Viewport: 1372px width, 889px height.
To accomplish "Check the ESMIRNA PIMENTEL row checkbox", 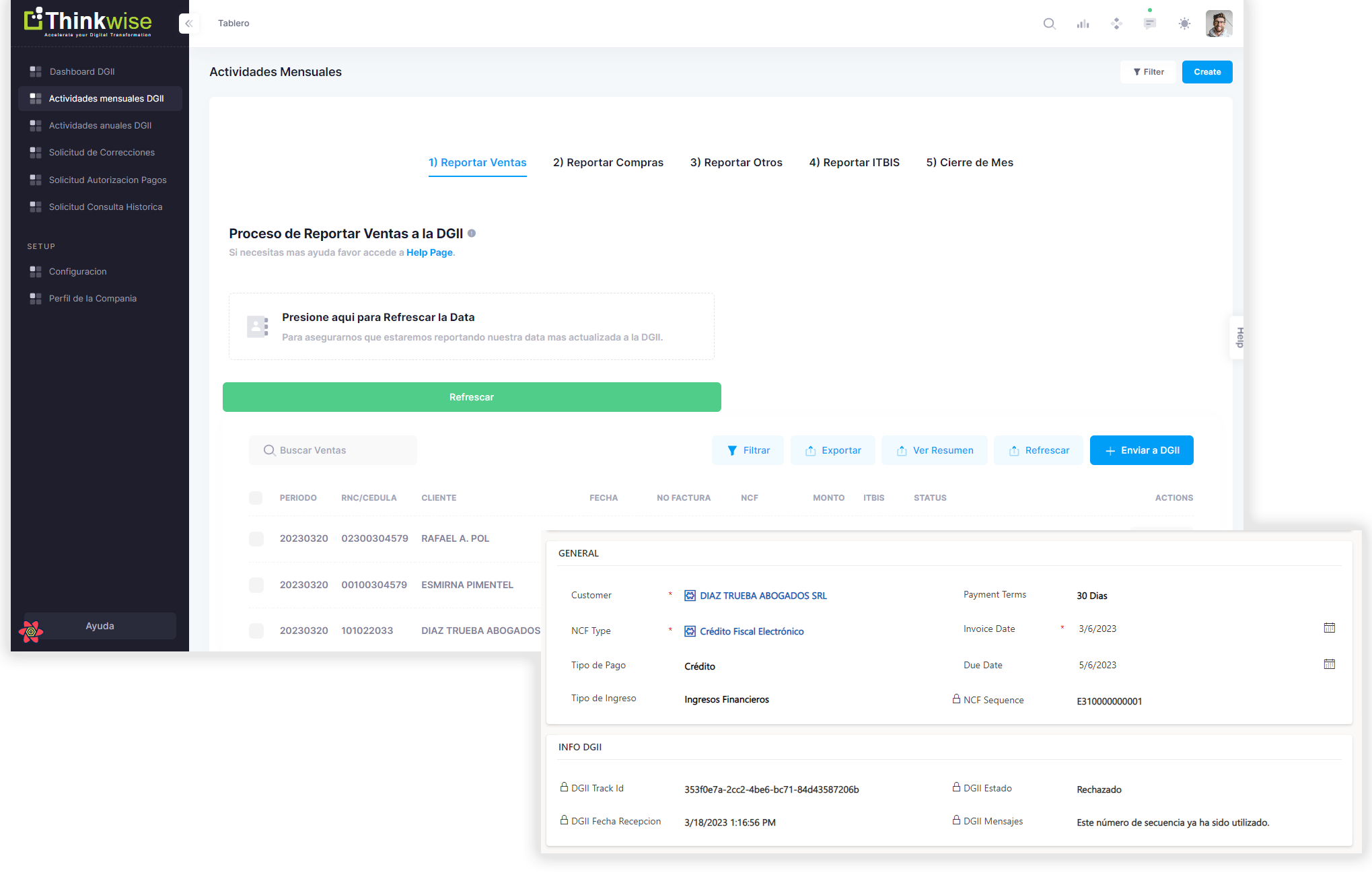I will [256, 585].
